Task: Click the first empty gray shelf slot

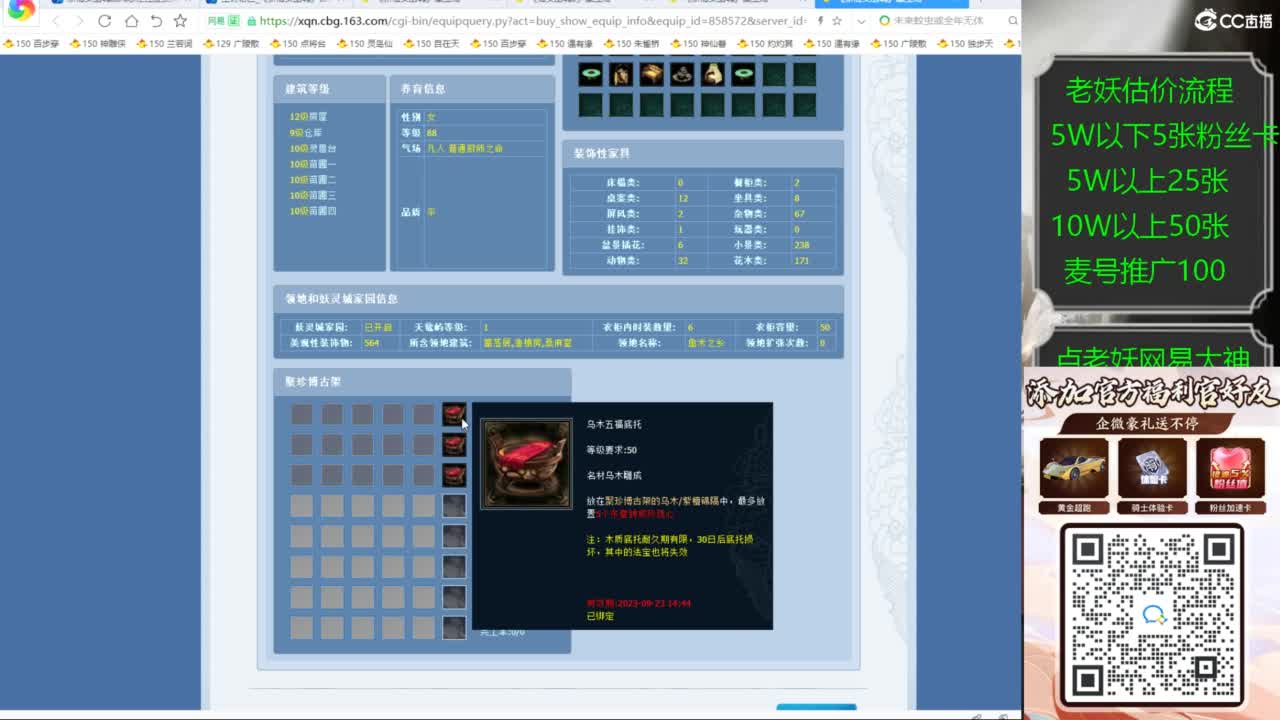Action: 302,414
